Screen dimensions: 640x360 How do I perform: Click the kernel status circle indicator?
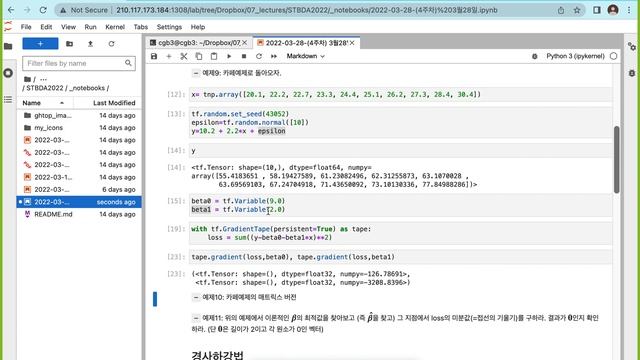tap(613, 56)
